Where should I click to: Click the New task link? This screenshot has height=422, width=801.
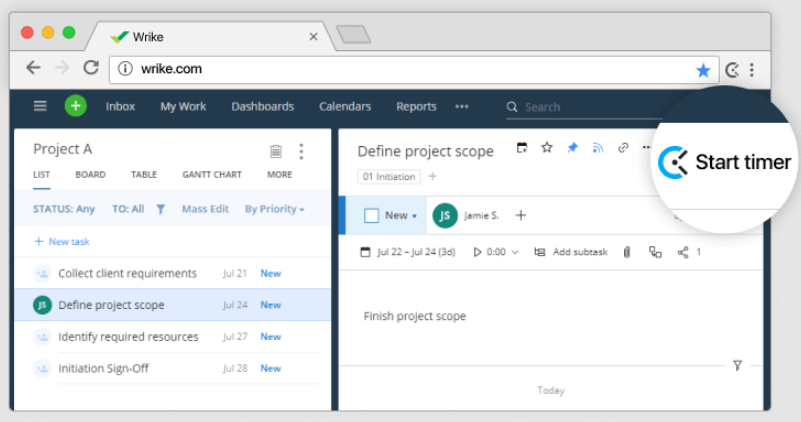(x=62, y=242)
